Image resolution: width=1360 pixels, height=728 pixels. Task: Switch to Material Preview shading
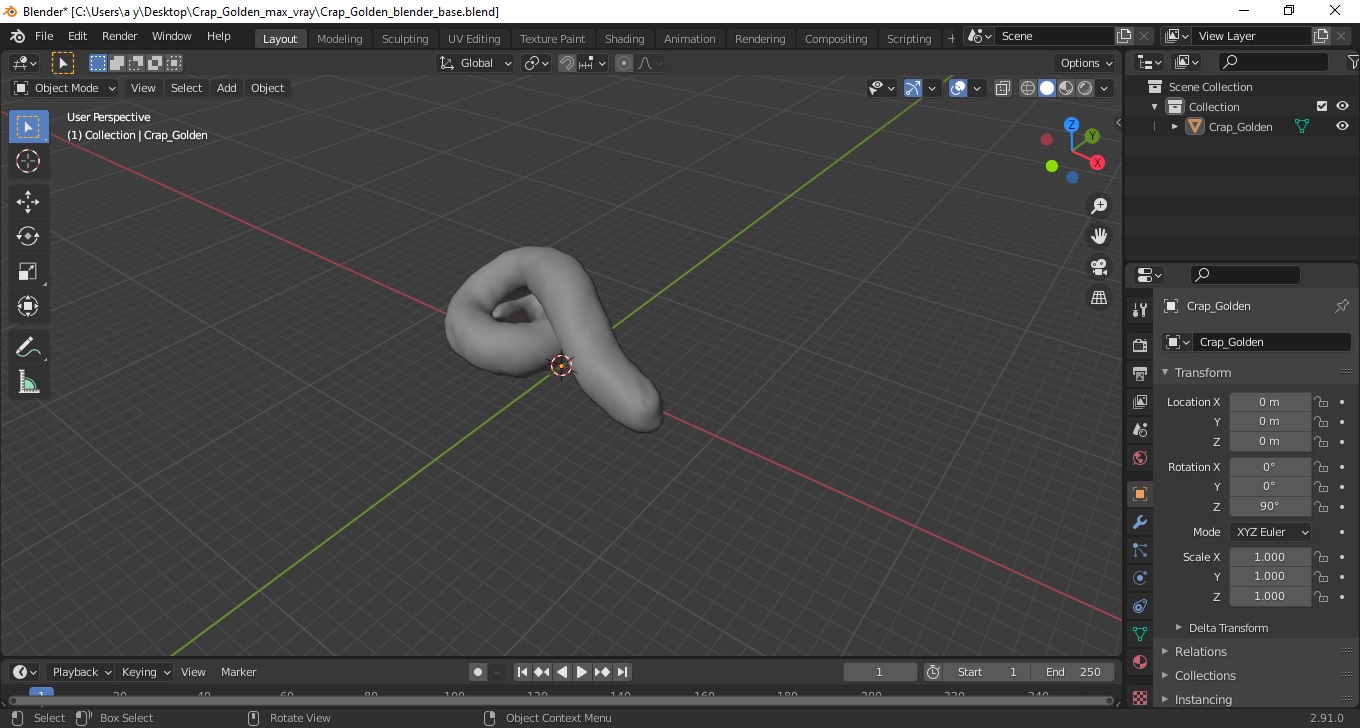pos(1066,88)
